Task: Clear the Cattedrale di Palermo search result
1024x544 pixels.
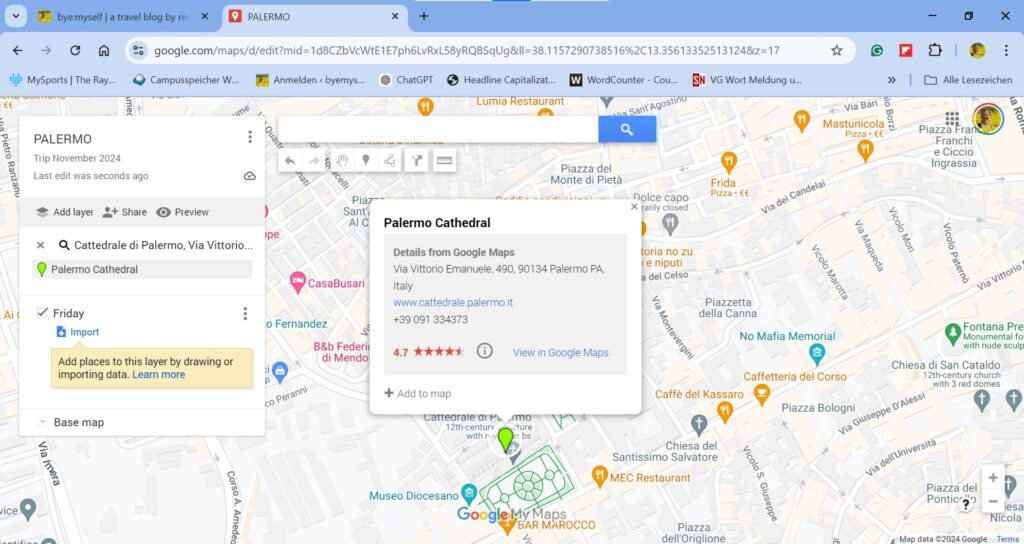Action: [x=40, y=245]
